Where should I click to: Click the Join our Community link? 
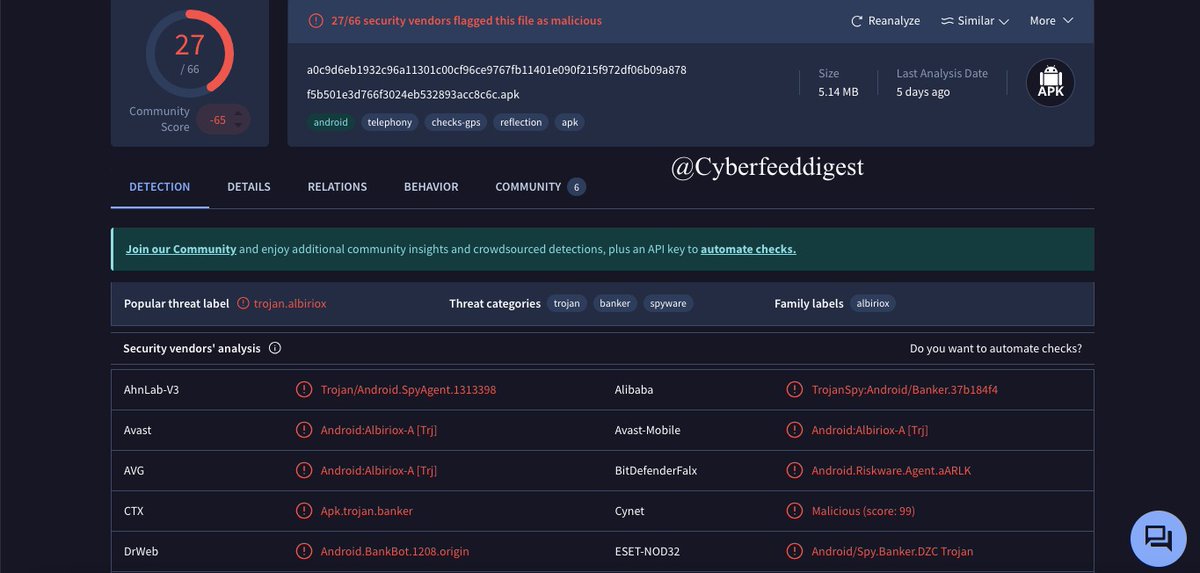181,249
